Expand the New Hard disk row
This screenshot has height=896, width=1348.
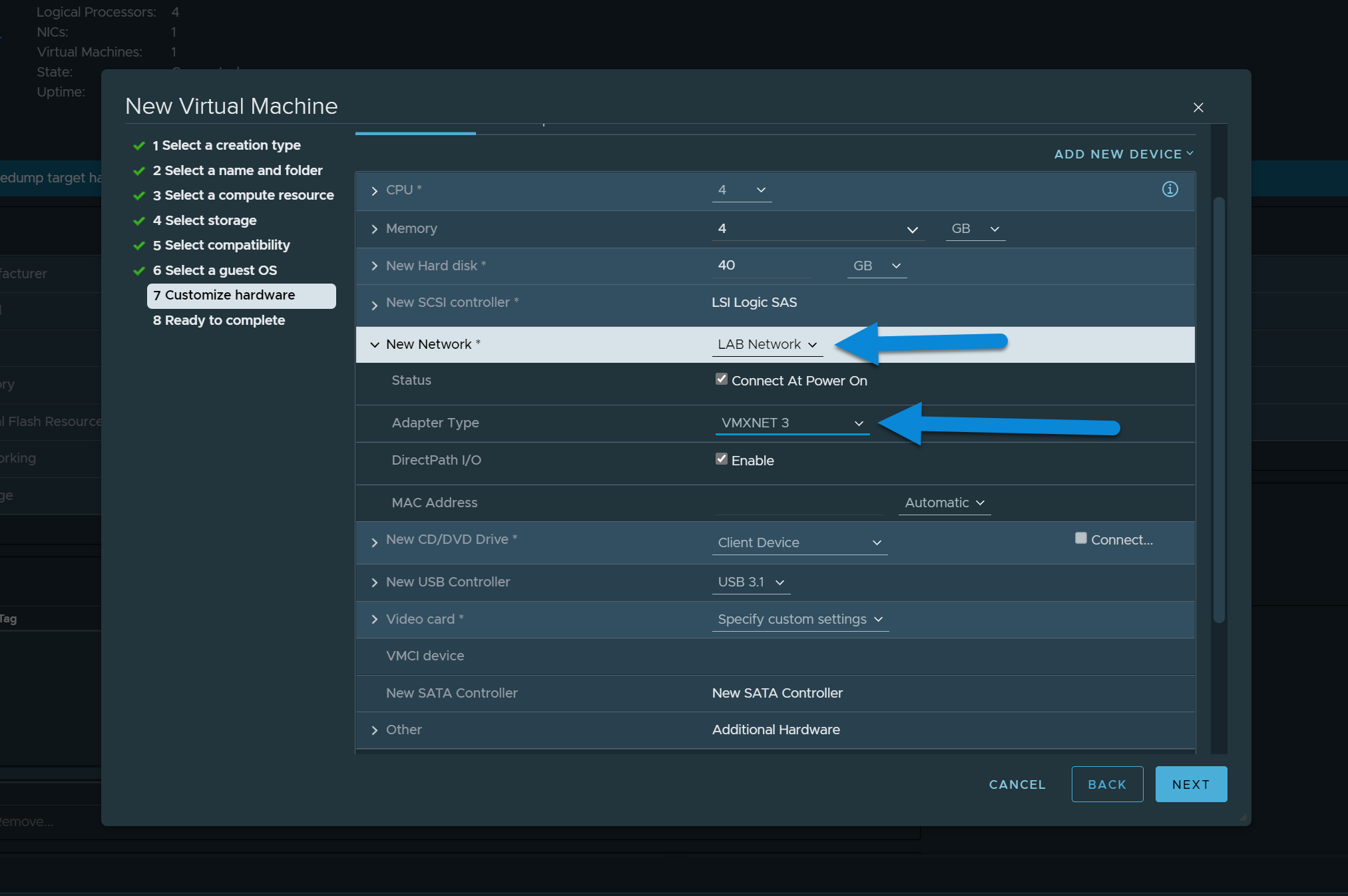[x=375, y=266]
